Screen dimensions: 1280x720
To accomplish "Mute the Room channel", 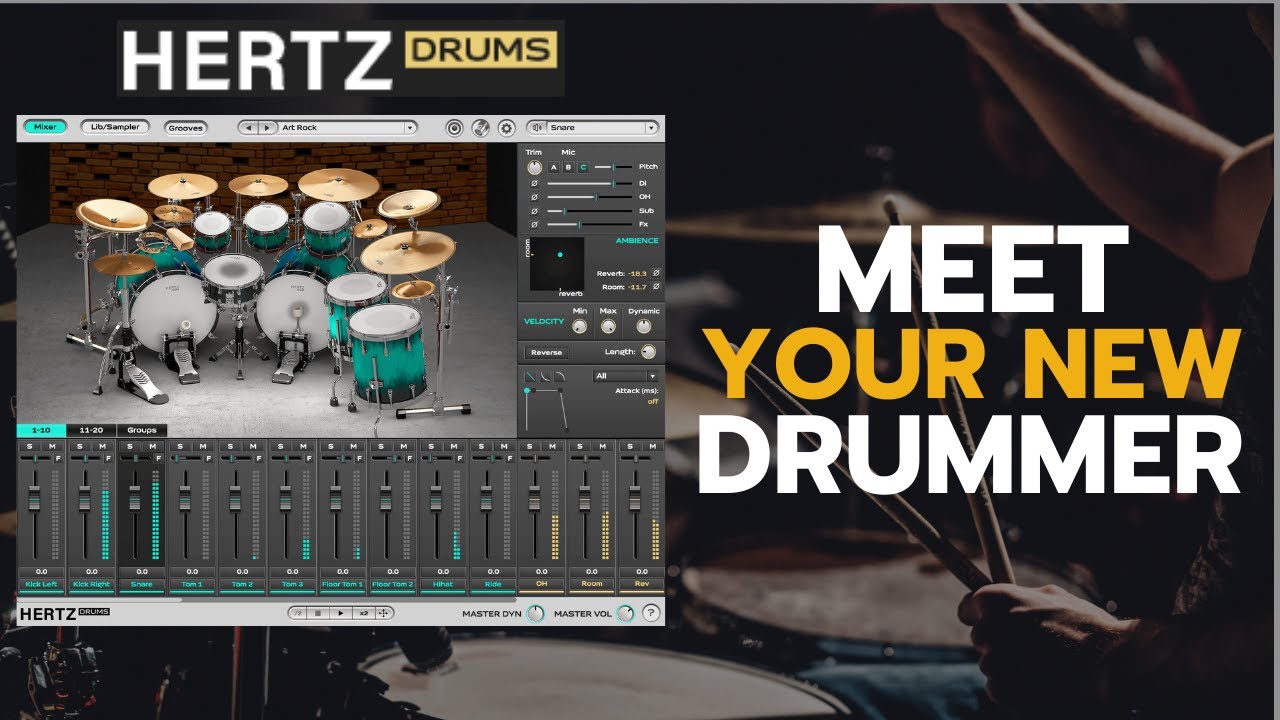I will pyautogui.click(x=602, y=446).
